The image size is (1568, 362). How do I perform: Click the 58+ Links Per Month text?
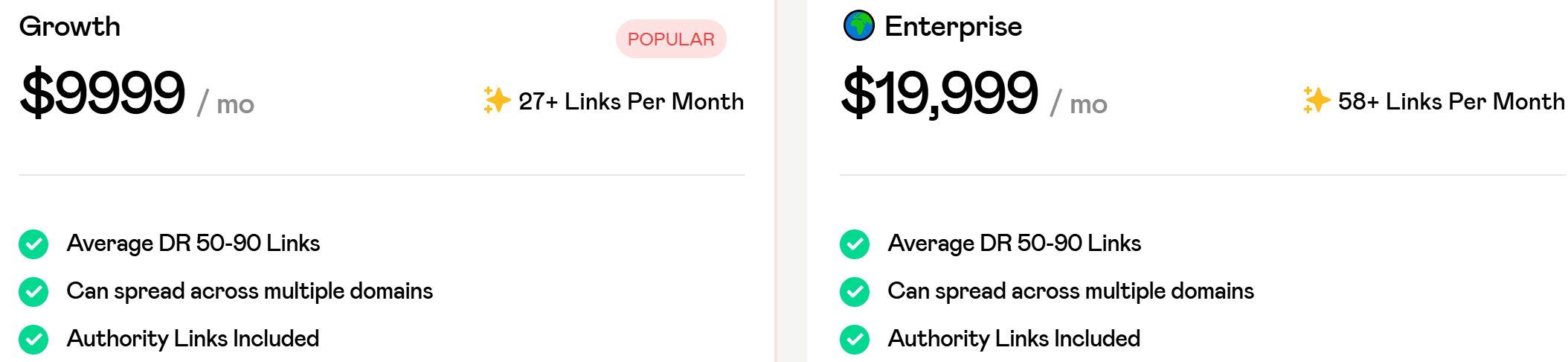[x=1451, y=101]
